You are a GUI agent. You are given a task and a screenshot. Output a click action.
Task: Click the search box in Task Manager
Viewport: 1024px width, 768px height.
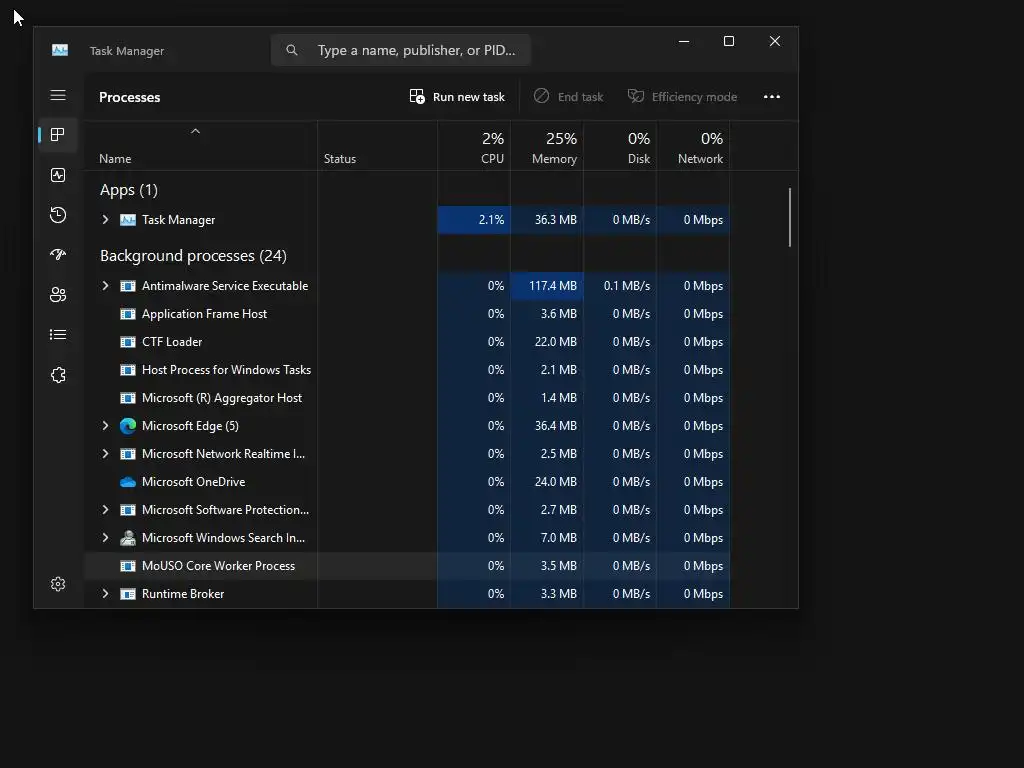pos(401,50)
